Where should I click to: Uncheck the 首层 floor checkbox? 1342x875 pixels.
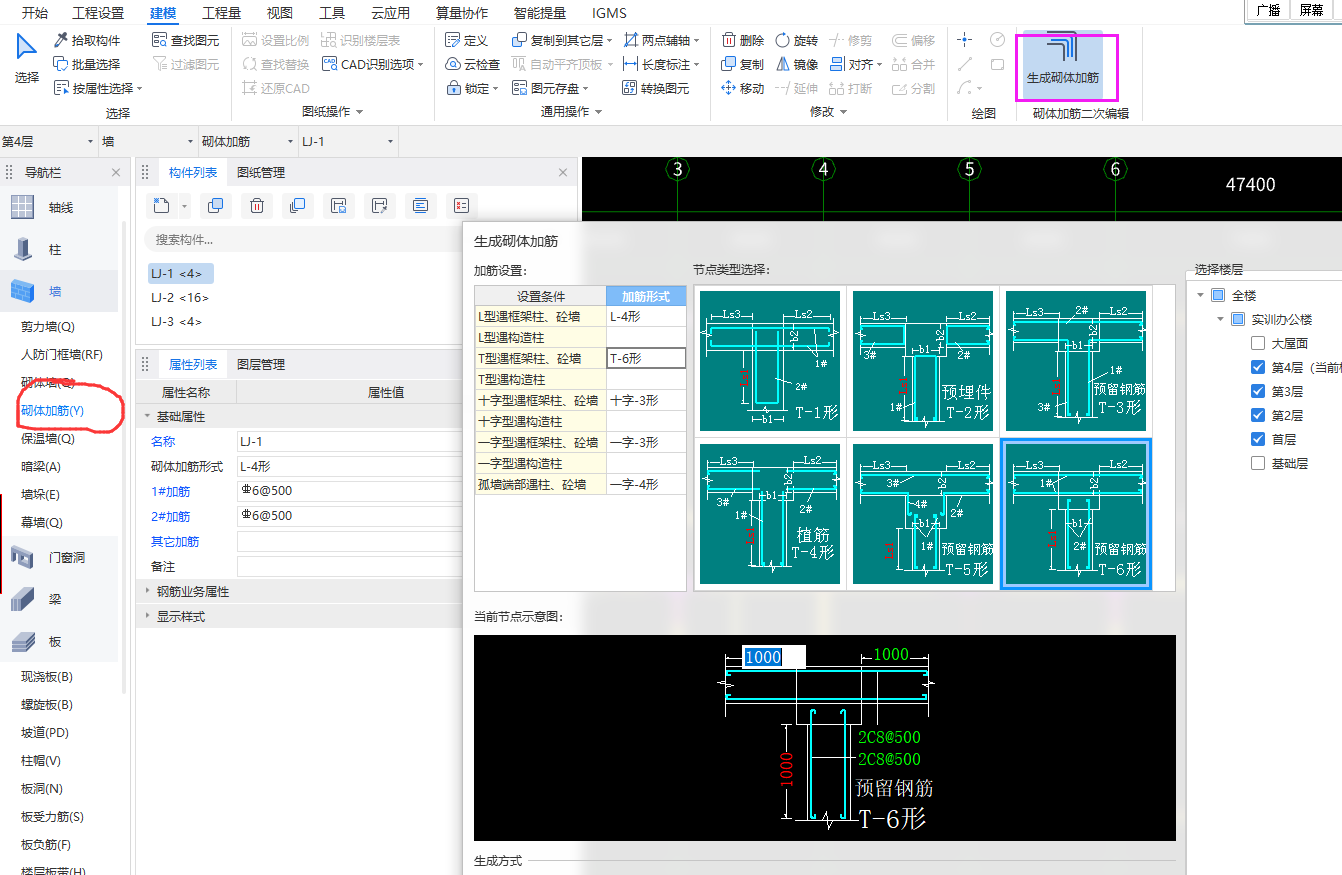coord(1258,439)
